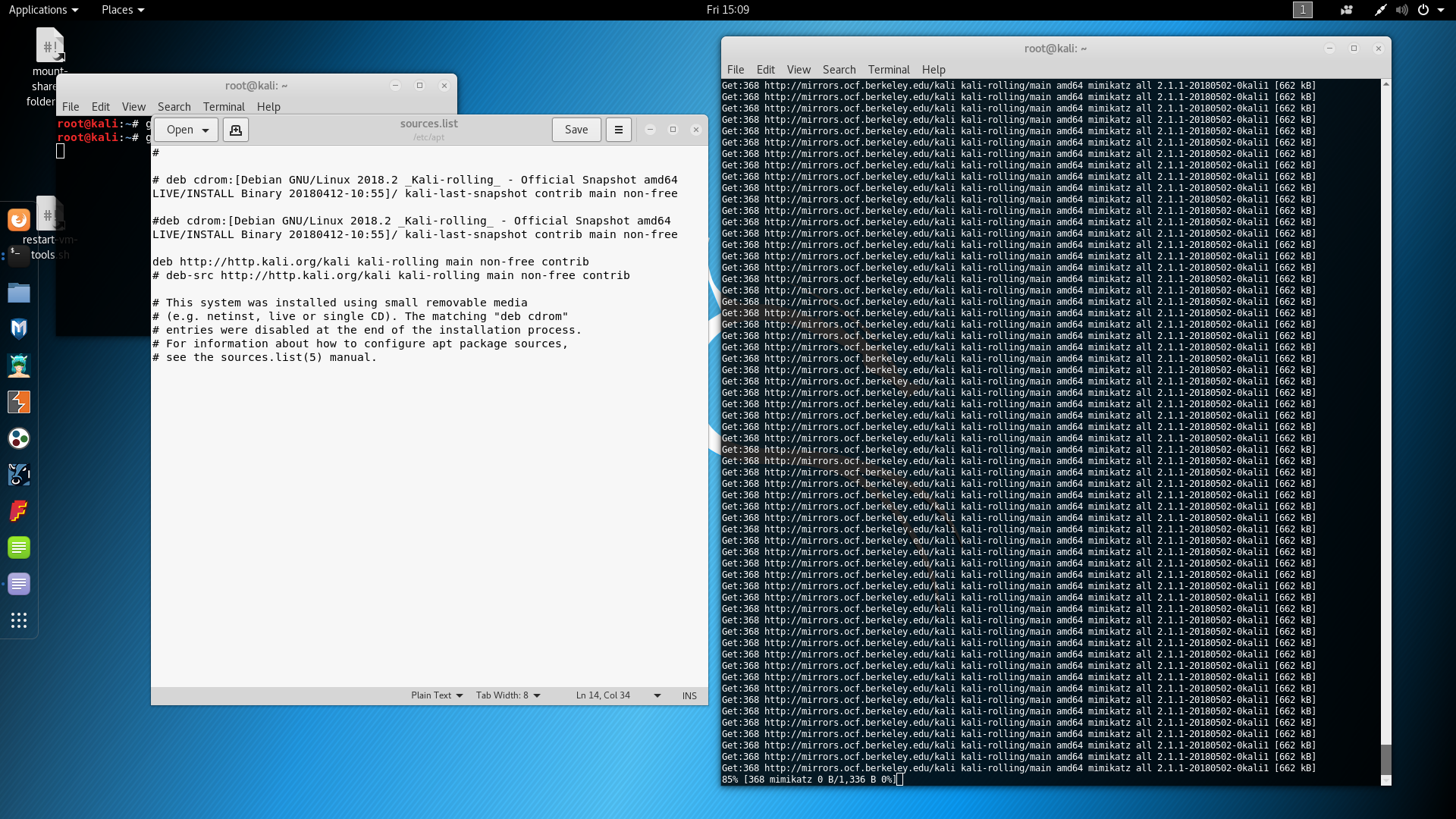This screenshot has height=819, width=1456.
Task: Expand the Tab Width dropdown
Action: coord(508,695)
